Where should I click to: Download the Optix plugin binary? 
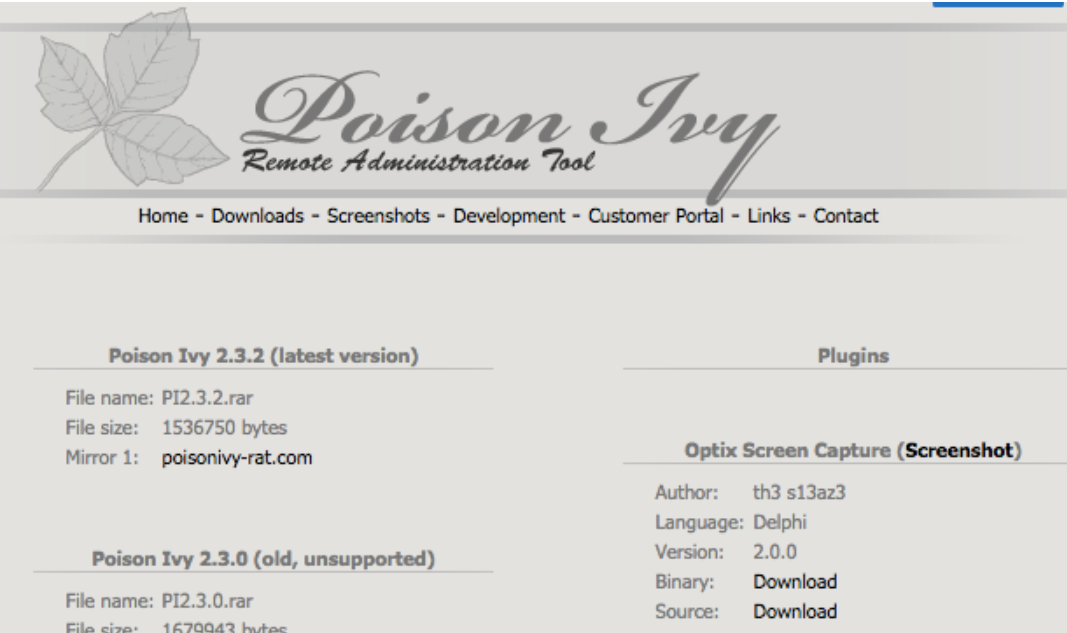pyautogui.click(x=795, y=582)
